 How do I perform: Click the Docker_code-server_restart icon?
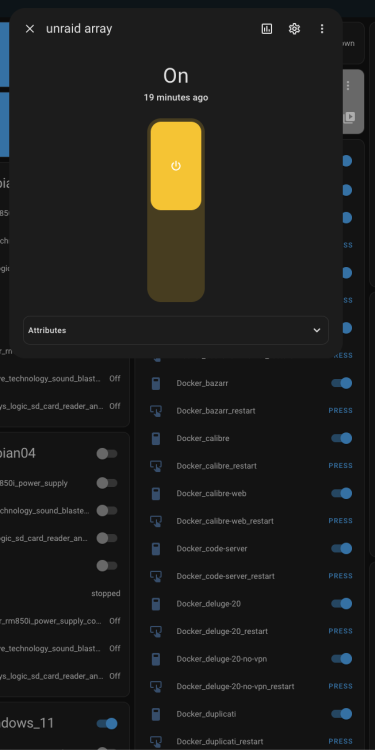156,576
